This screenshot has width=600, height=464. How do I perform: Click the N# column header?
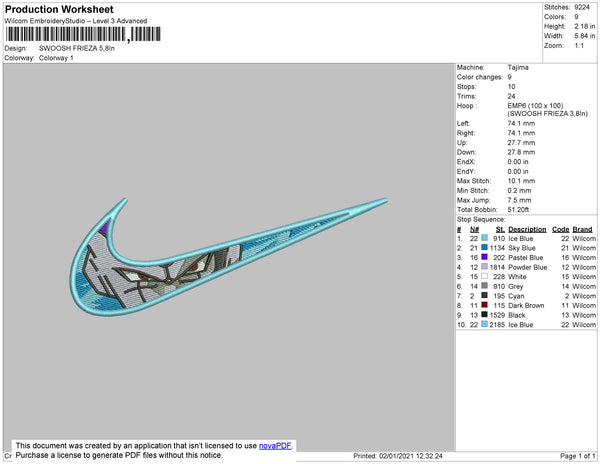[x=474, y=229]
